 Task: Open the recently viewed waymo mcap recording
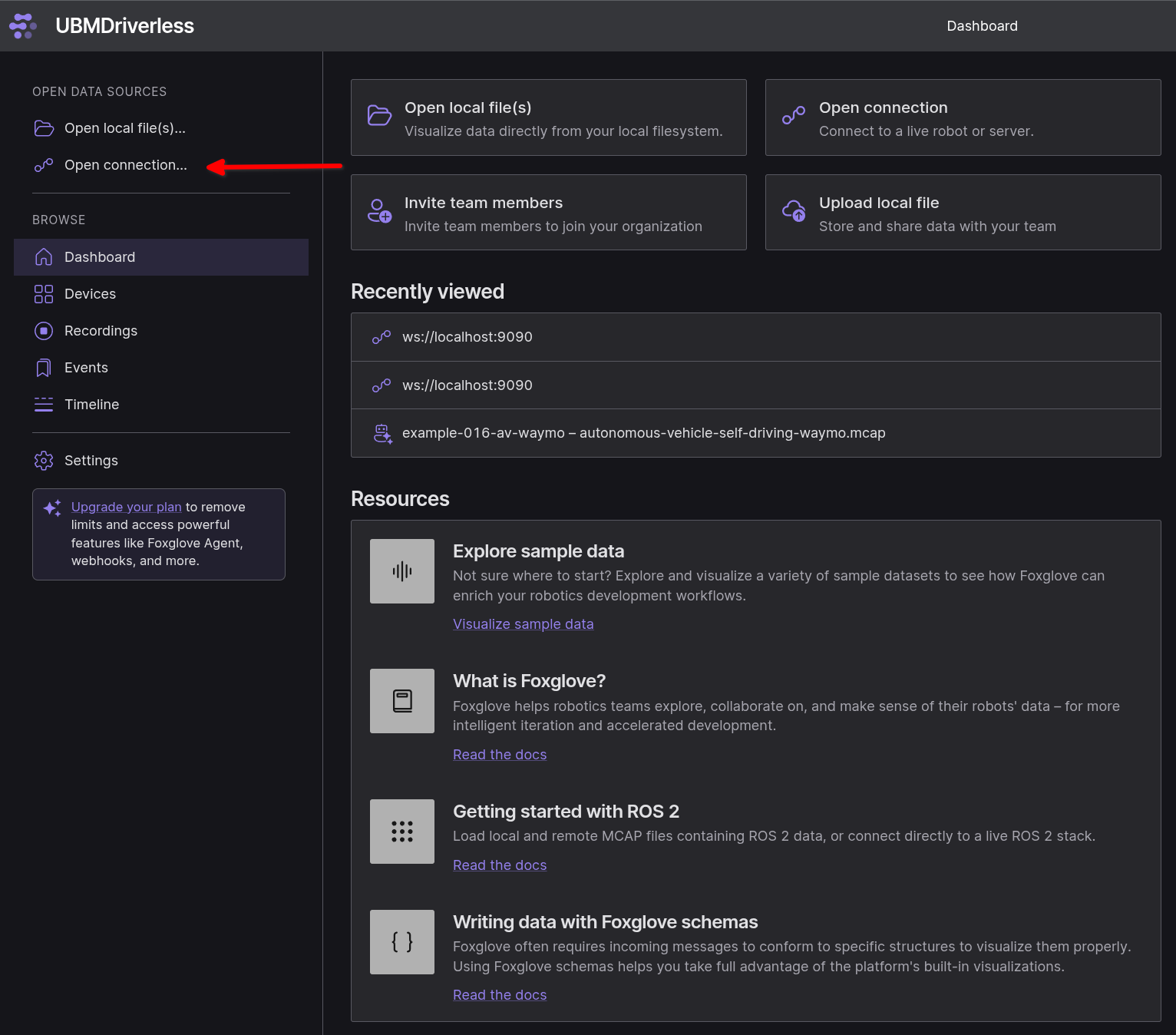(643, 433)
